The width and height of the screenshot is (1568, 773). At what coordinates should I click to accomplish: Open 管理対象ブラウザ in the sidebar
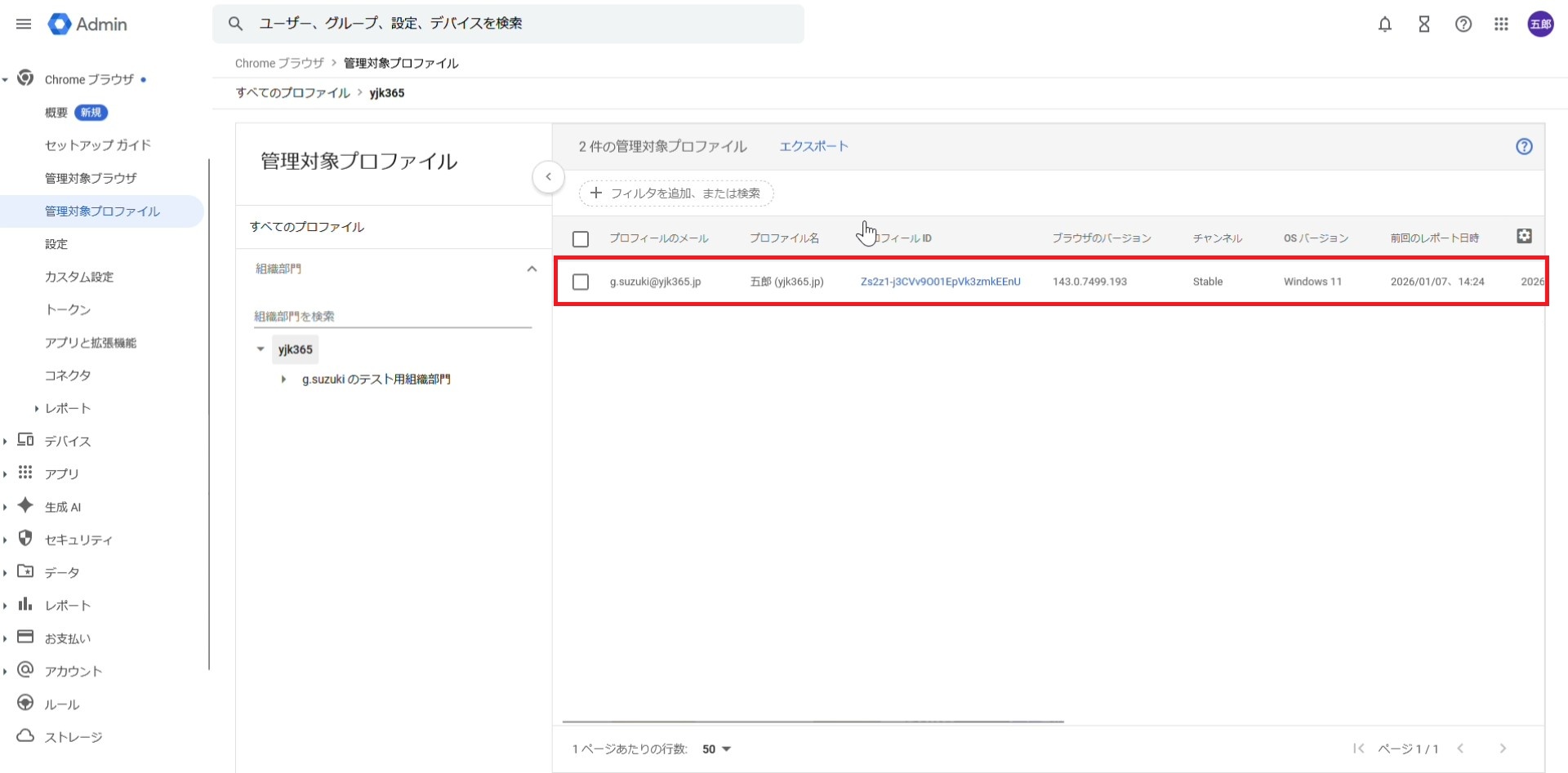click(x=91, y=178)
